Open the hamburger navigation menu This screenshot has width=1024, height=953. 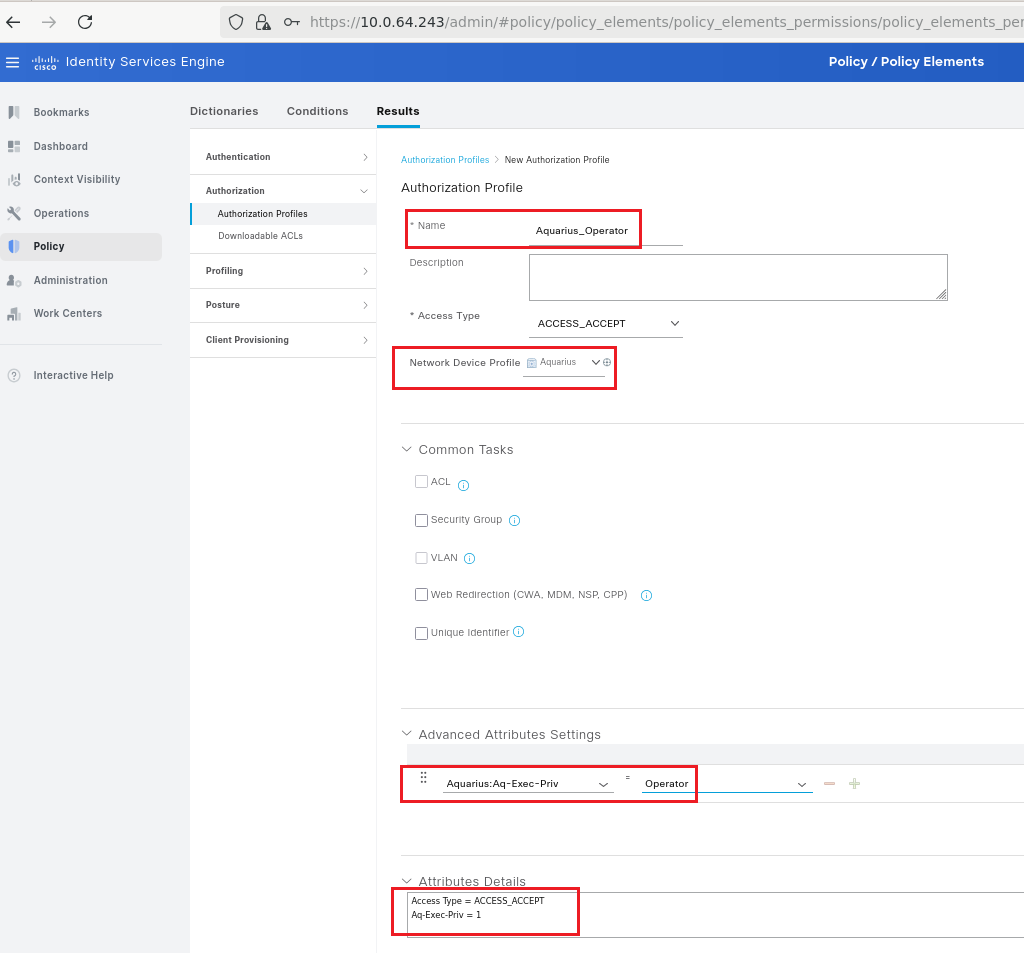click(x=12, y=62)
